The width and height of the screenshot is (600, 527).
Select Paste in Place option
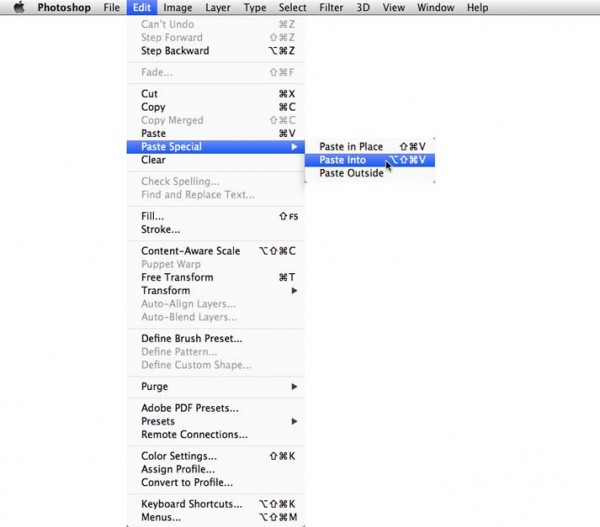351,147
